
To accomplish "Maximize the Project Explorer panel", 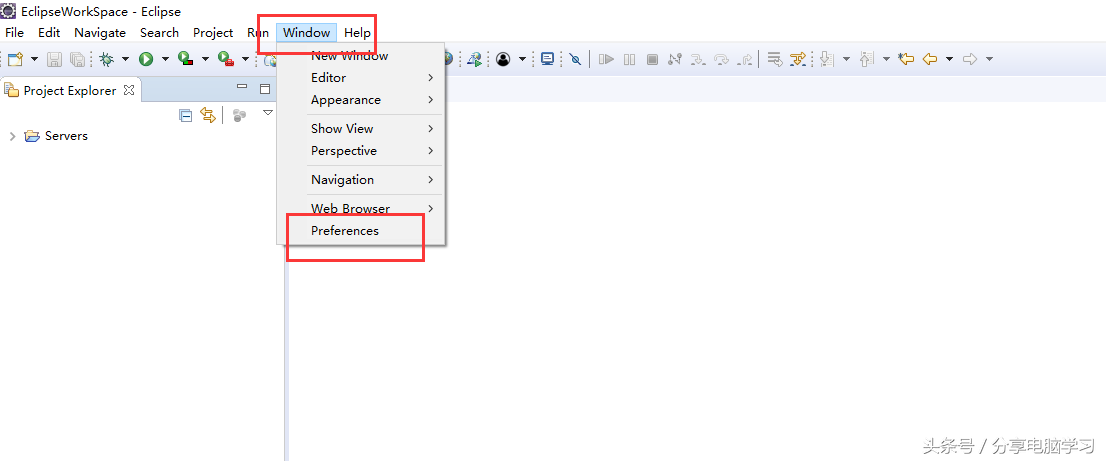I will (265, 89).
